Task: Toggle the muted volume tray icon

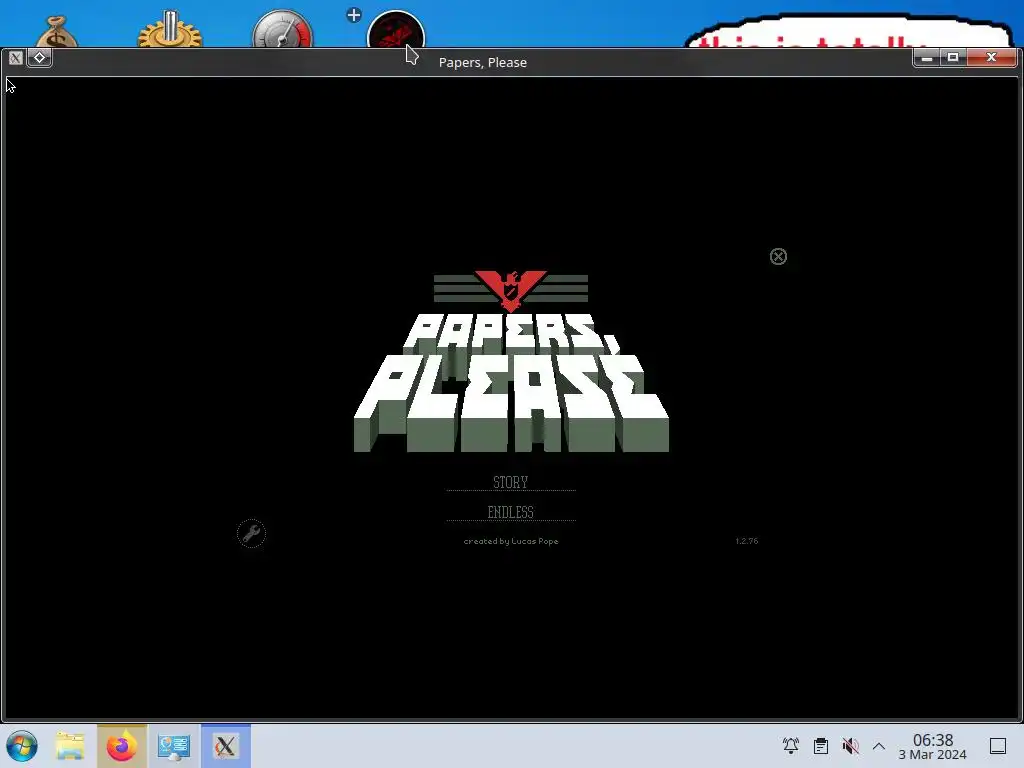Action: pyautogui.click(x=850, y=746)
